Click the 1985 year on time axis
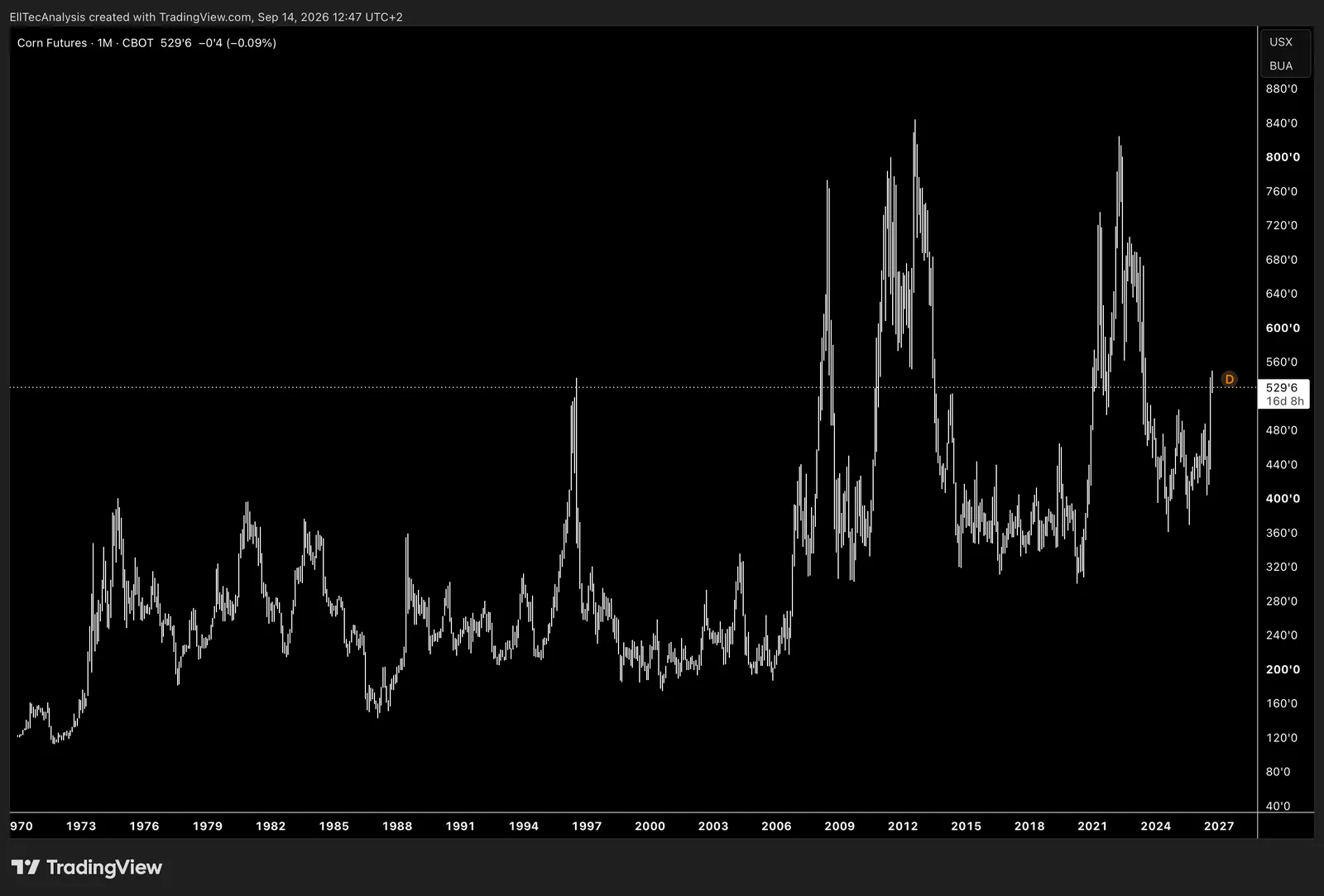 (333, 826)
